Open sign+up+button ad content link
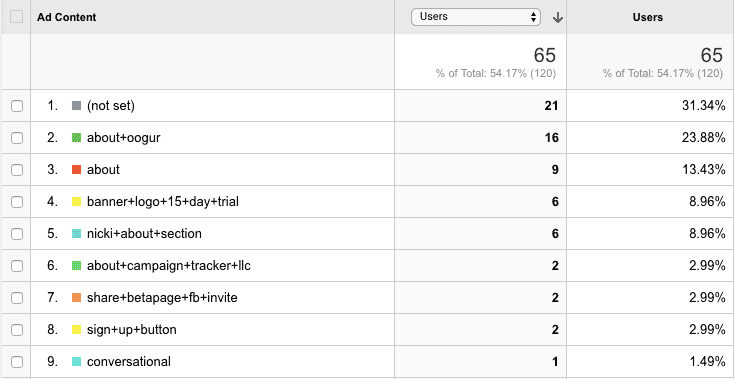 click(x=132, y=330)
